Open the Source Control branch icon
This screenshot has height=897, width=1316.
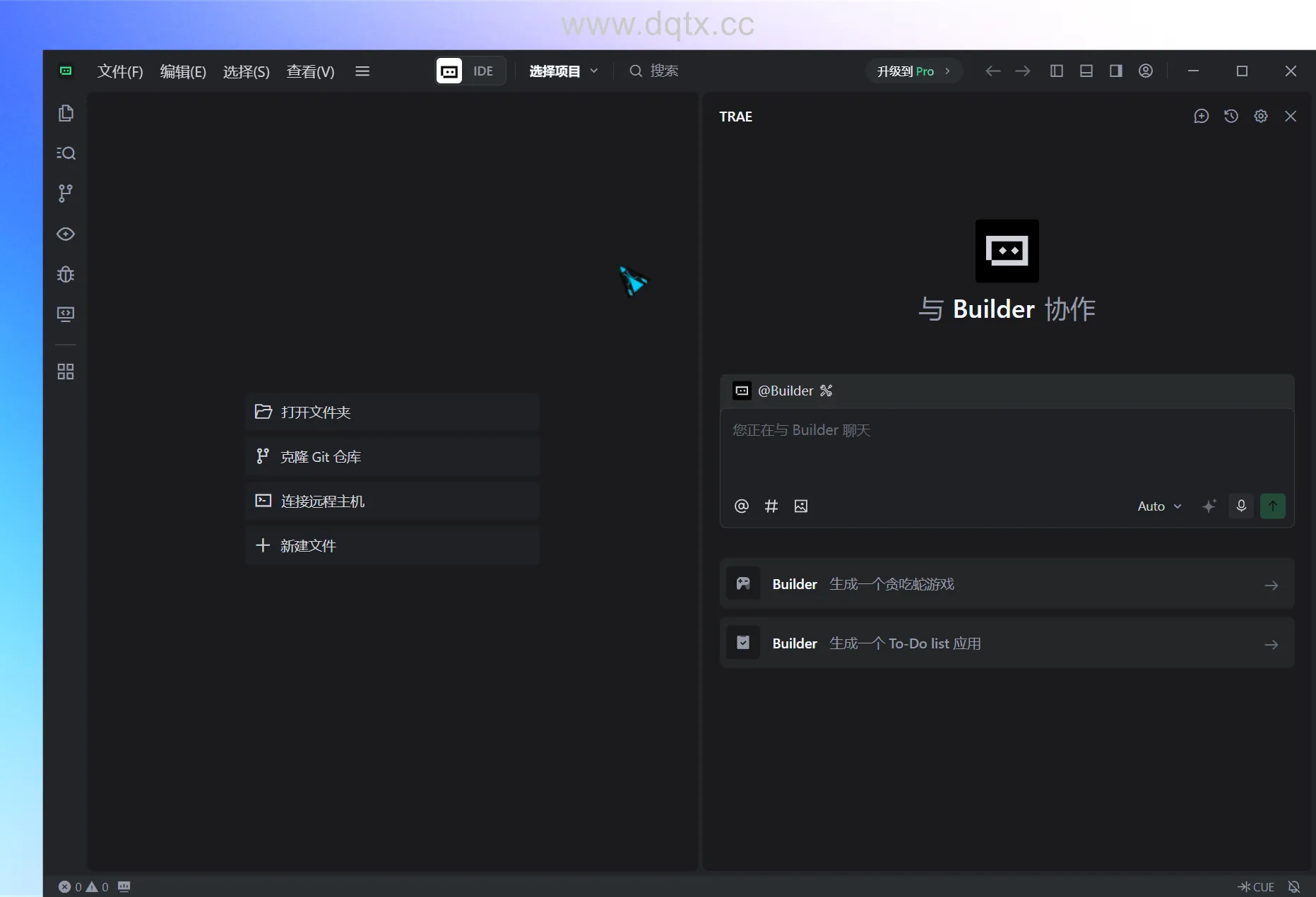coord(66,193)
